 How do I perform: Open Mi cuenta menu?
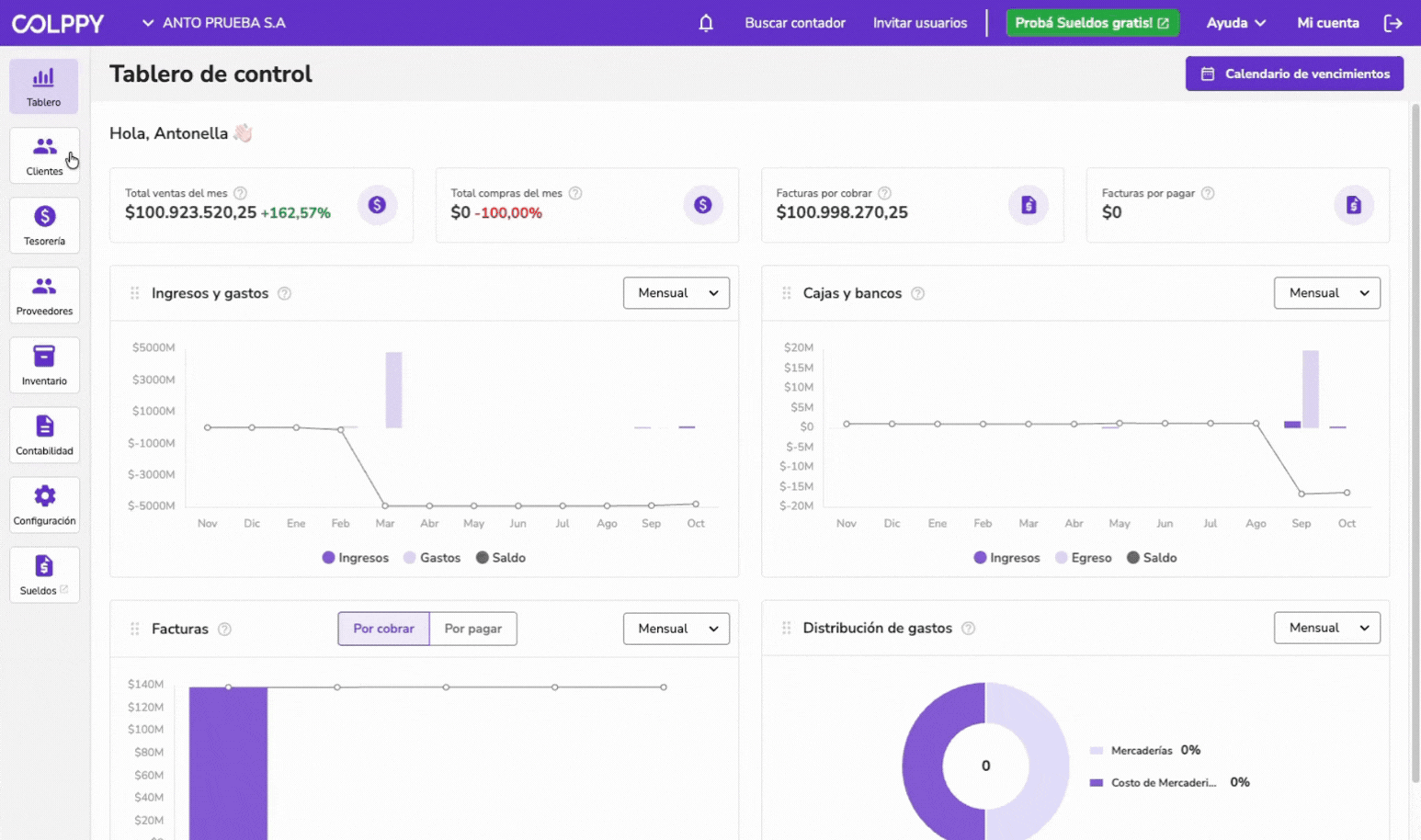tap(1328, 23)
